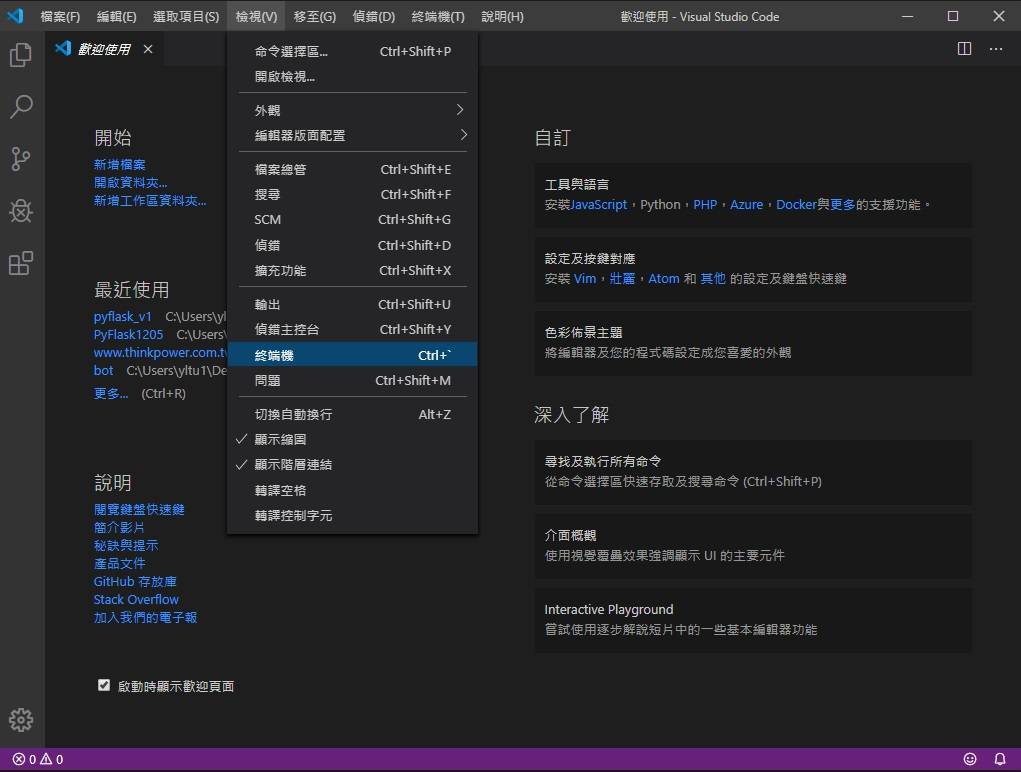Toggle 切換自動換行 word wrap option
The width and height of the screenshot is (1021, 772).
click(352, 414)
